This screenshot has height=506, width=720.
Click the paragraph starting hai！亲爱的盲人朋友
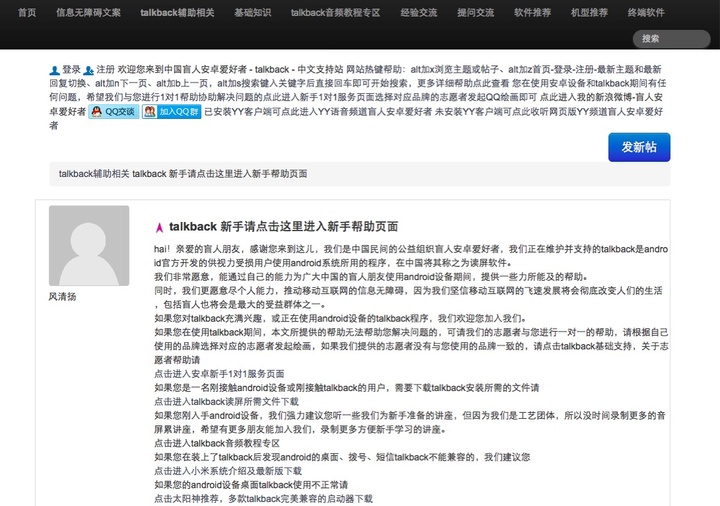[411, 256]
